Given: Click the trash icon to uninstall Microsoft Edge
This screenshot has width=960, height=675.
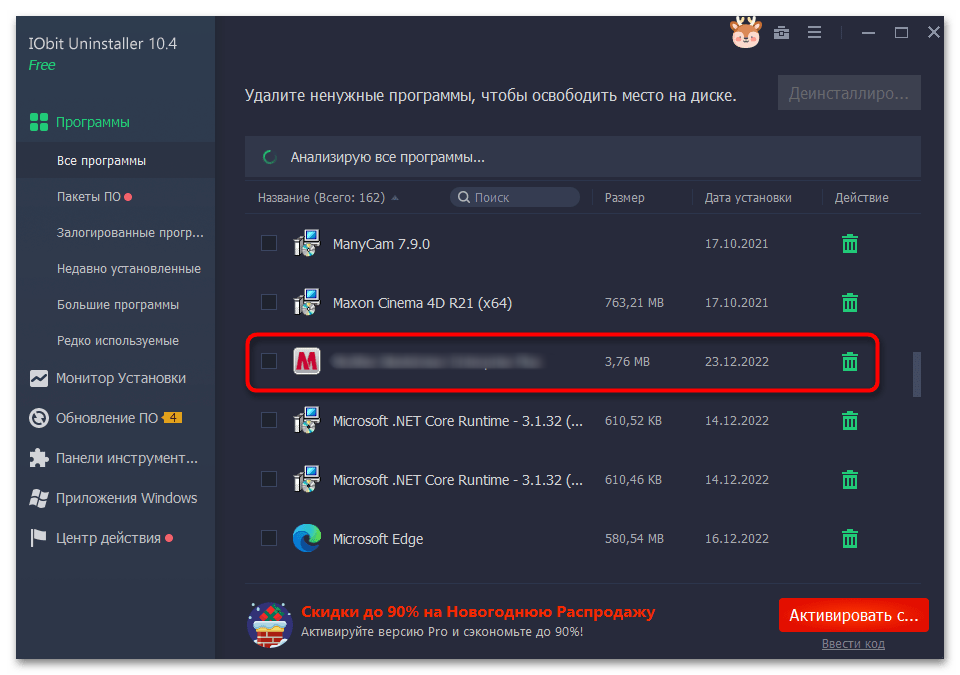Looking at the screenshot, I should click(x=850, y=538).
